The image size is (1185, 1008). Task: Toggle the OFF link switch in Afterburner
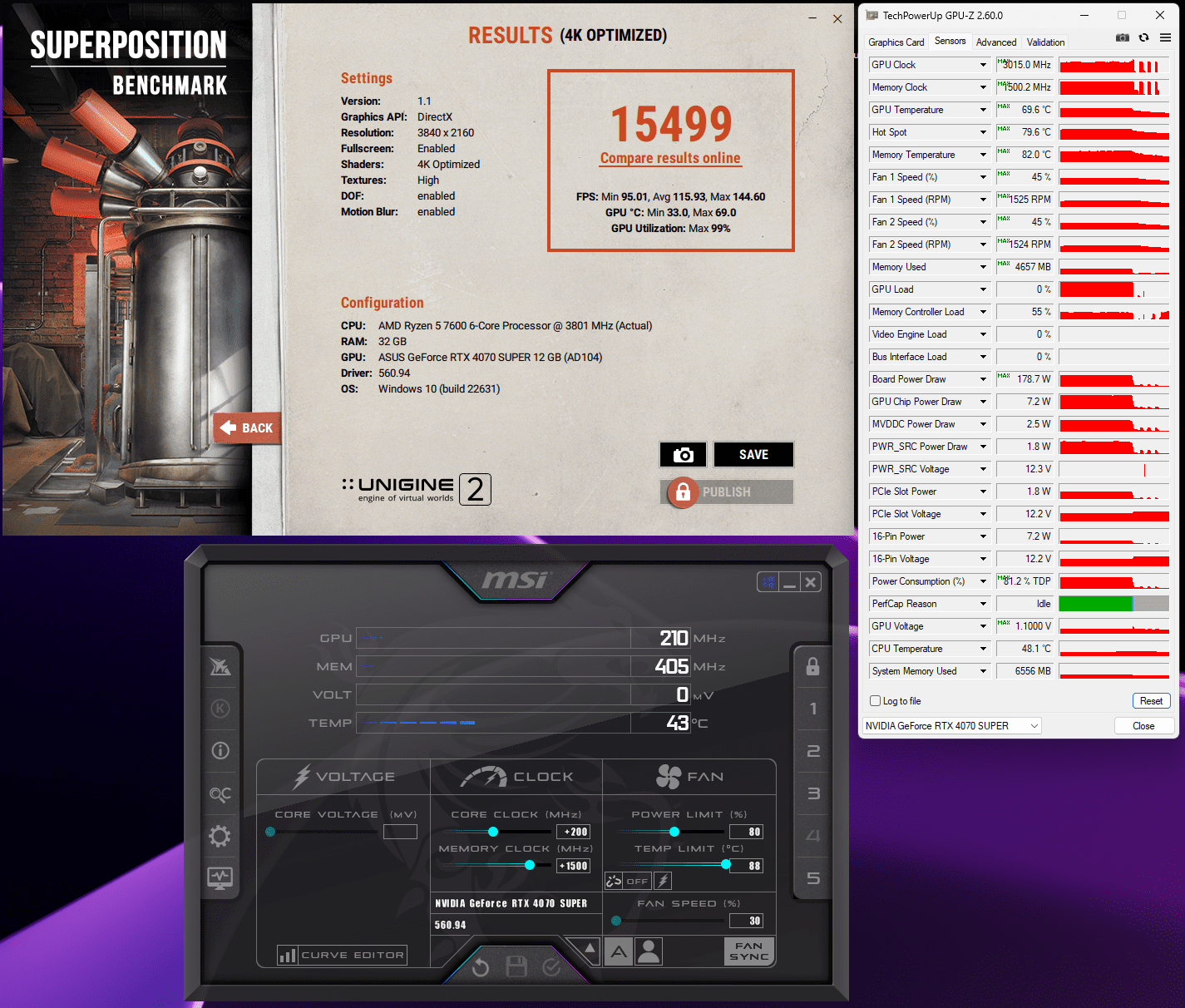click(x=637, y=881)
